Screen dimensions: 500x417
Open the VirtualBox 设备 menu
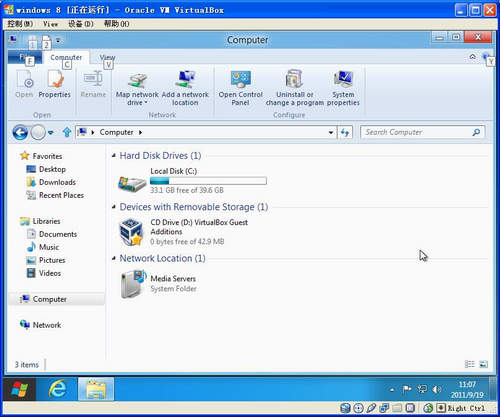(x=81, y=24)
